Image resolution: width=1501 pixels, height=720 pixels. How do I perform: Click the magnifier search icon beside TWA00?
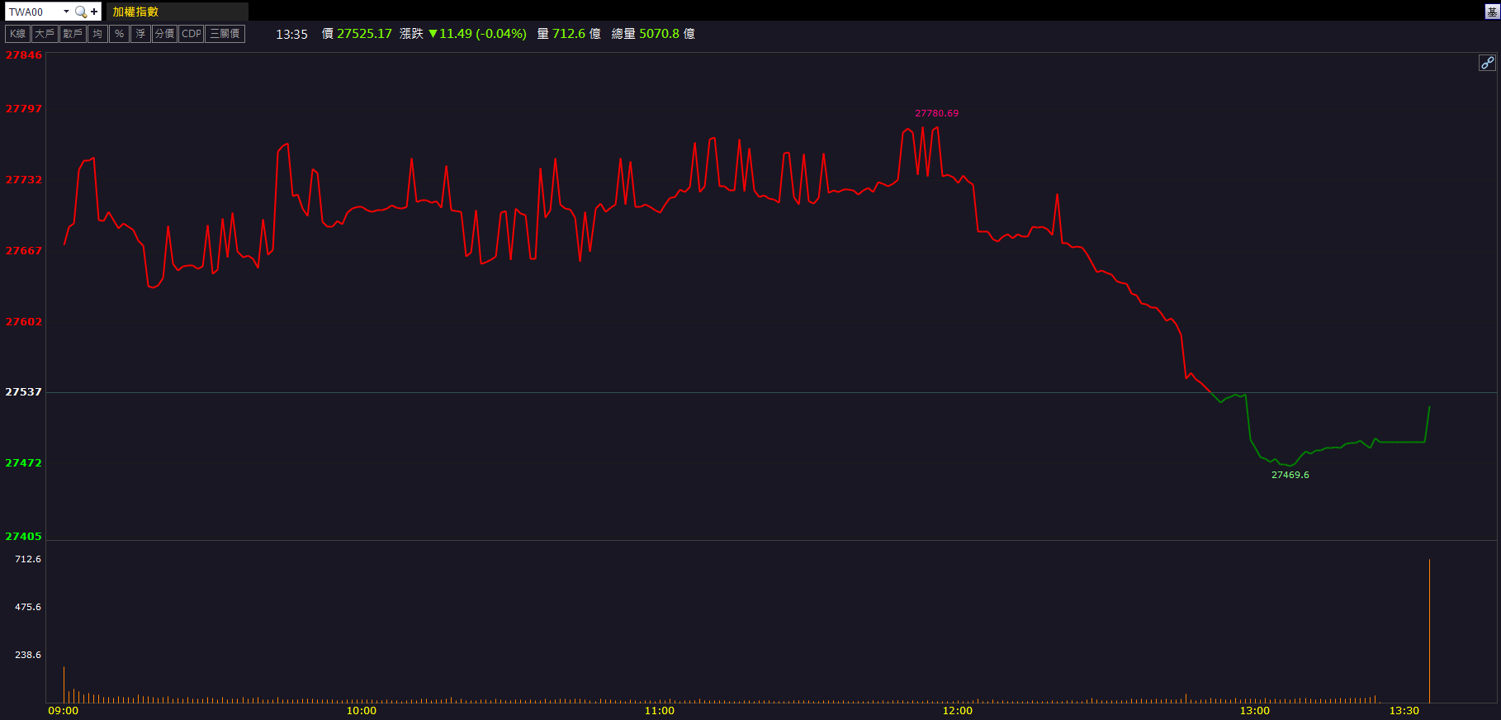[x=81, y=12]
